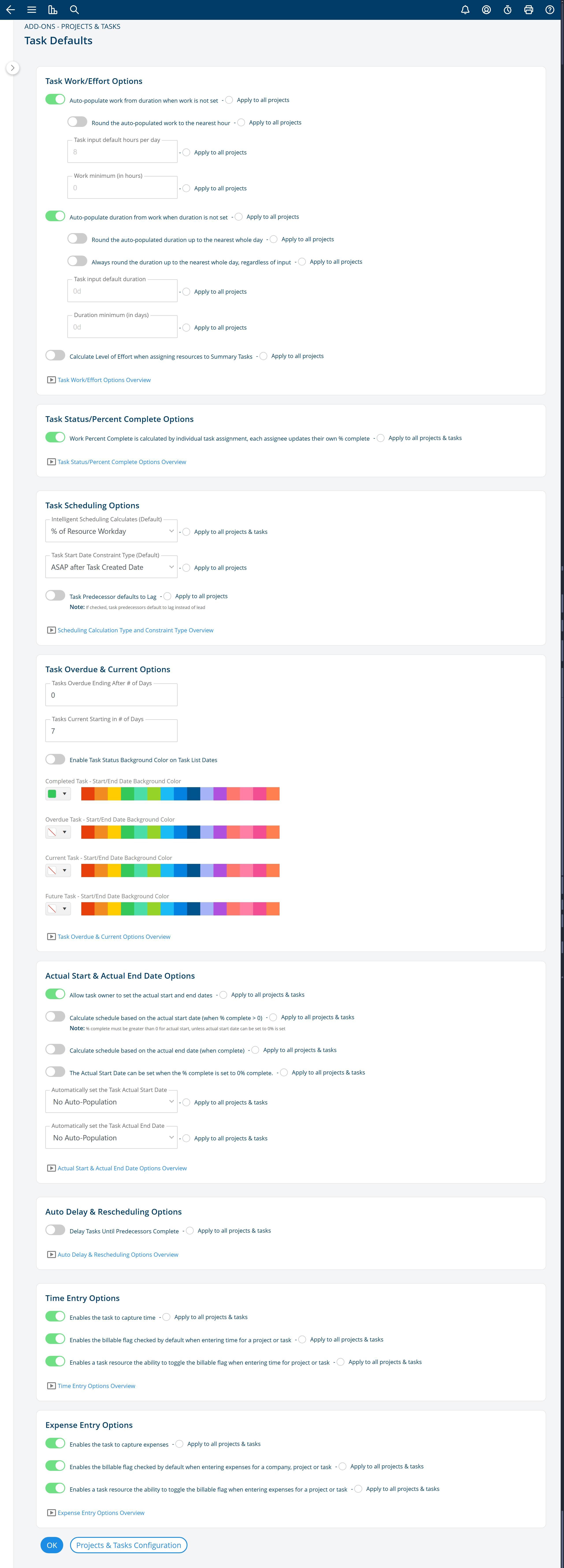Play the Task Status/Percent Complete Options Overview video icon
Viewport: 564px width, 1568px height.
coord(52,462)
